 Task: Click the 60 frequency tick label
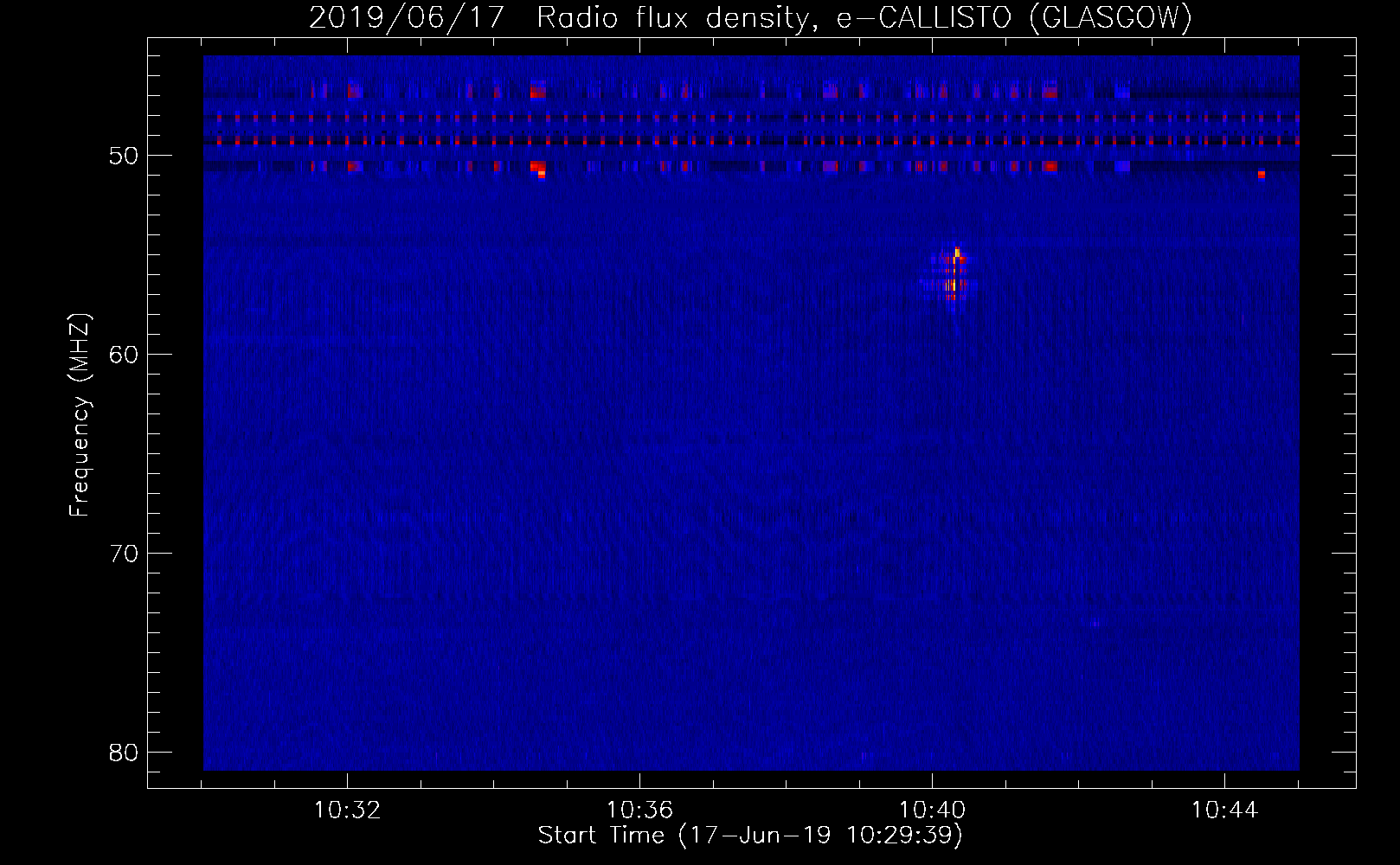(124, 355)
